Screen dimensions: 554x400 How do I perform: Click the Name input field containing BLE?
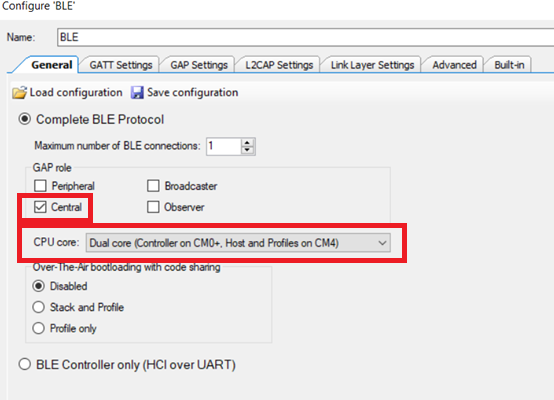305,37
